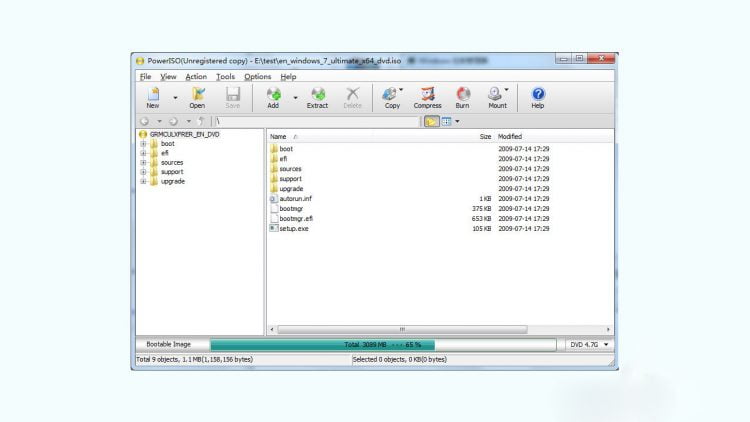Click the Up one level arrow

click(x=201, y=122)
